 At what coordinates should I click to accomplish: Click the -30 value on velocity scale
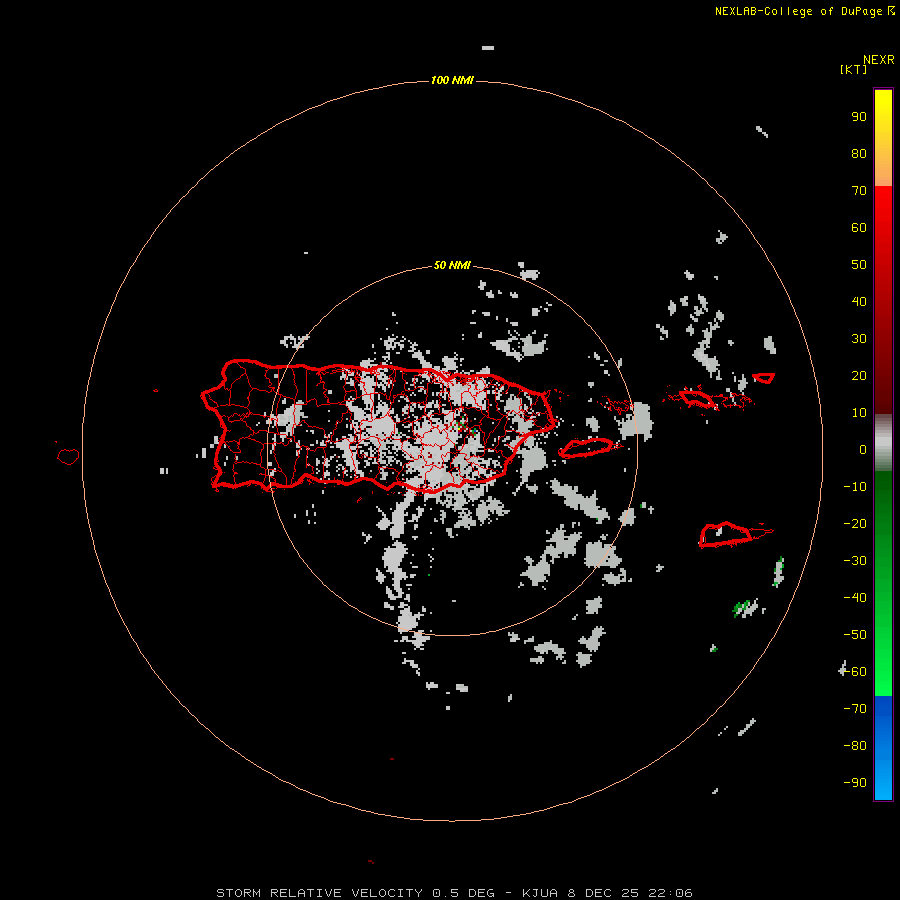(855, 561)
